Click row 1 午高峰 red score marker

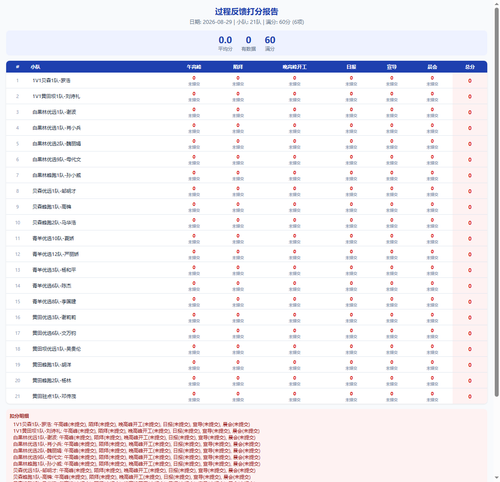(194, 78)
